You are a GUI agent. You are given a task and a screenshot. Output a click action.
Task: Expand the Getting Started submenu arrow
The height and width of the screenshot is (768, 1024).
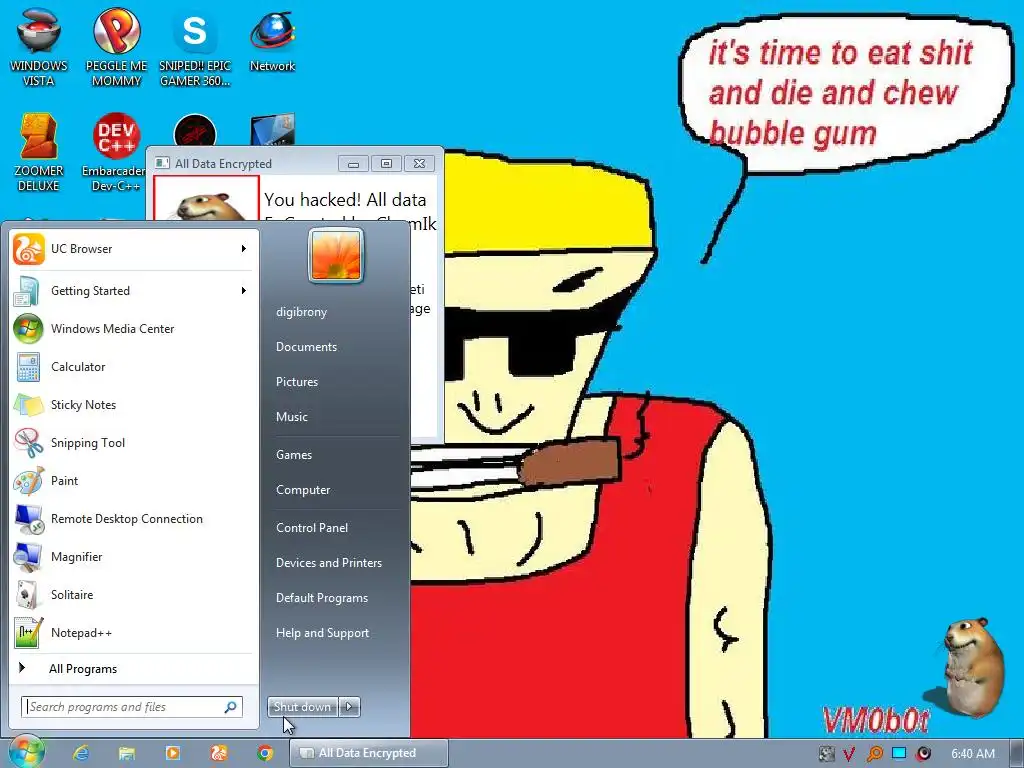pyautogui.click(x=244, y=291)
